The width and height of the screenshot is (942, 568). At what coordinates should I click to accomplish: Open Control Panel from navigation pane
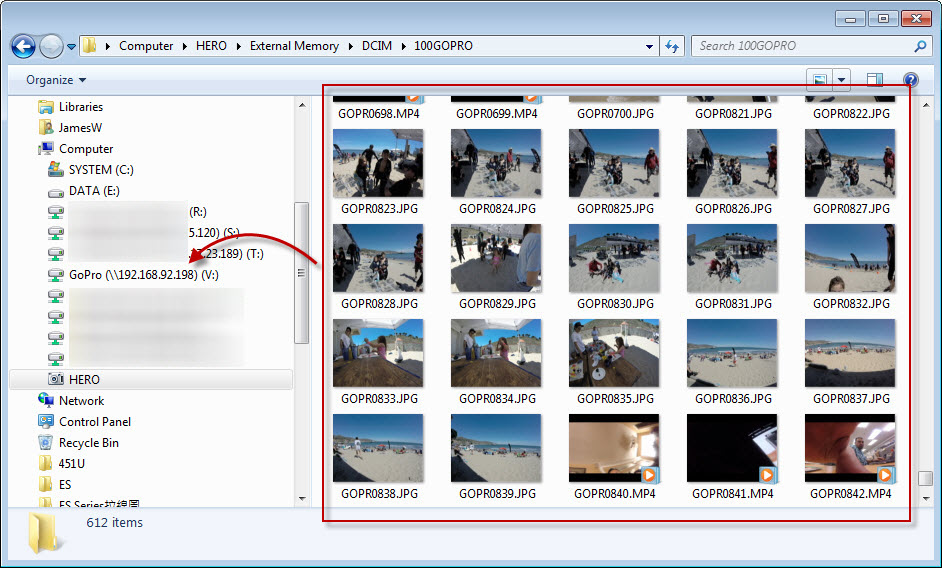(94, 422)
